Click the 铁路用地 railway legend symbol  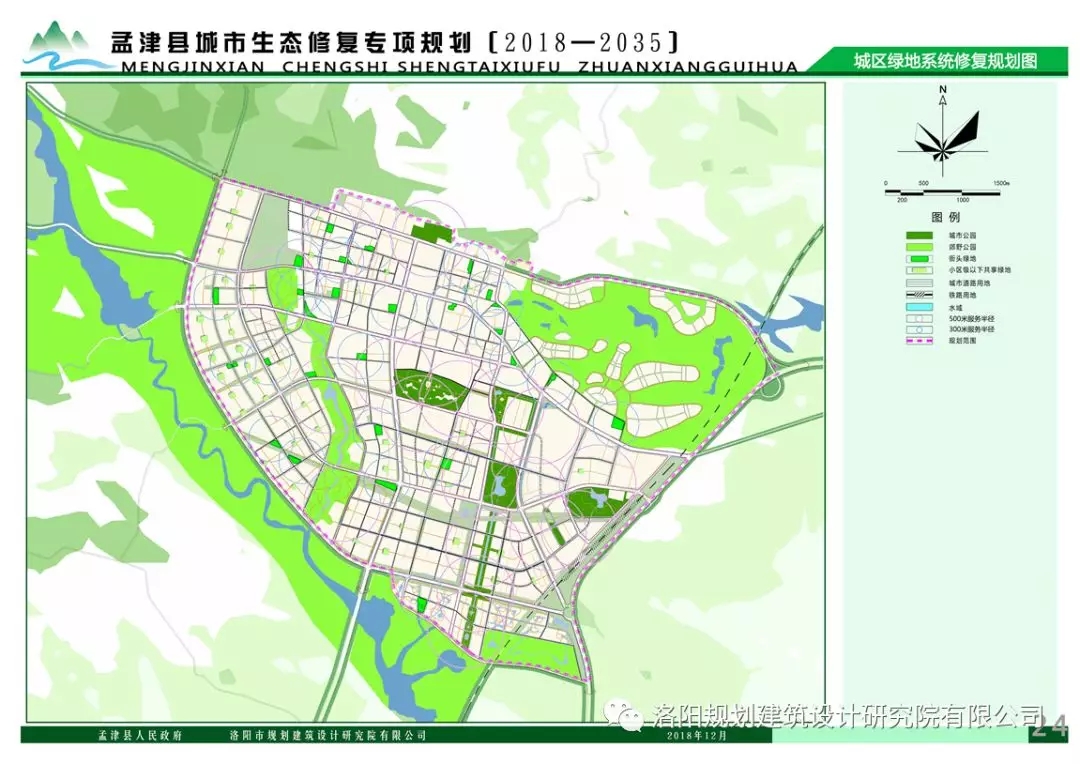point(918,297)
